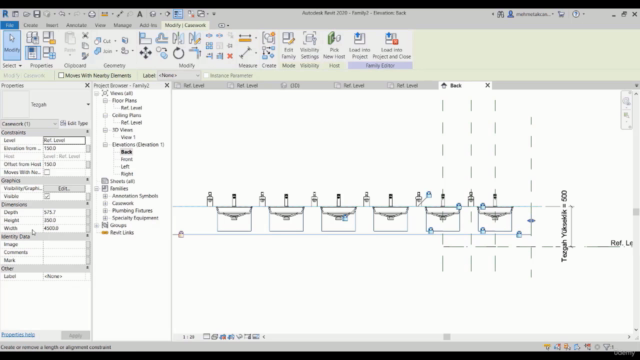Click the Offset tool icon
The height and width of the screenshot is (360, 640).
162,39
